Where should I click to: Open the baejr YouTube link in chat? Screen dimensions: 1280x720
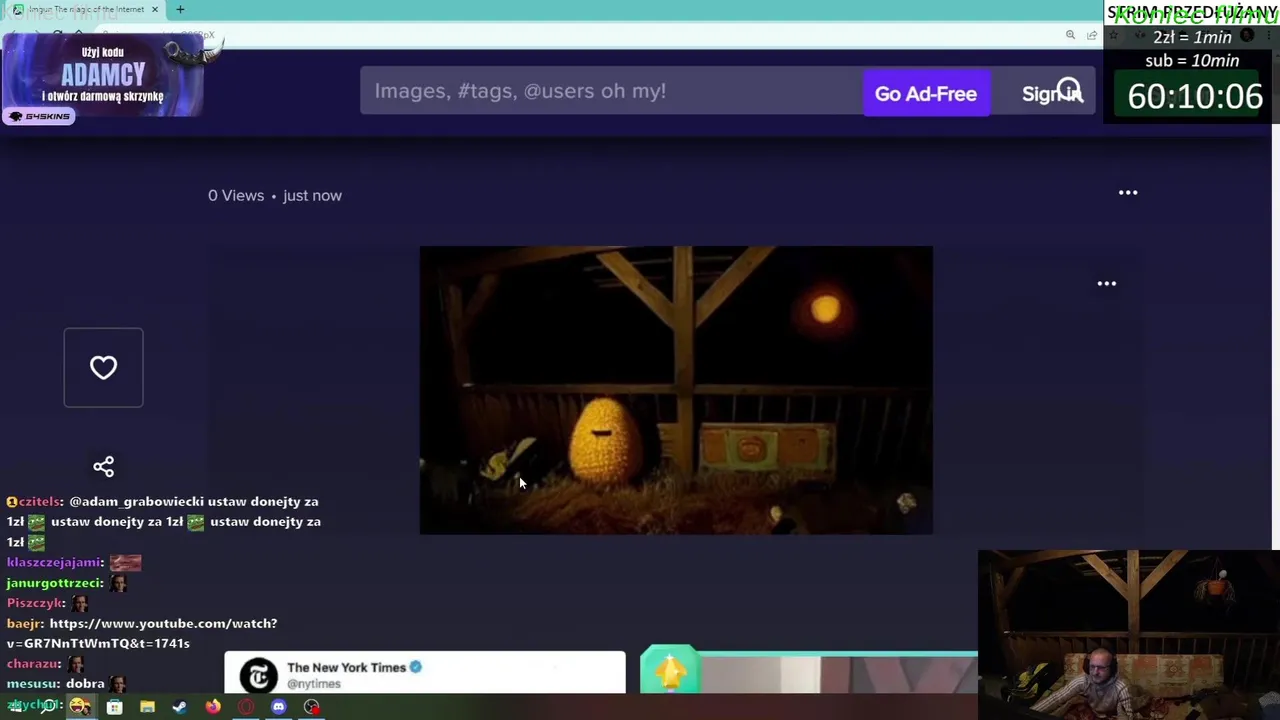click(x=142, y=633)
